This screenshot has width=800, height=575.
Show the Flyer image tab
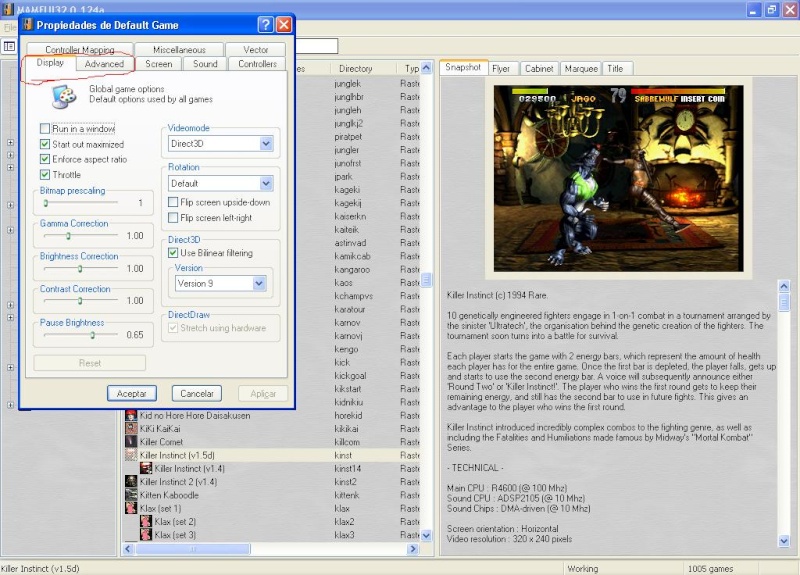pyautogui.click(x=501, y=68)
